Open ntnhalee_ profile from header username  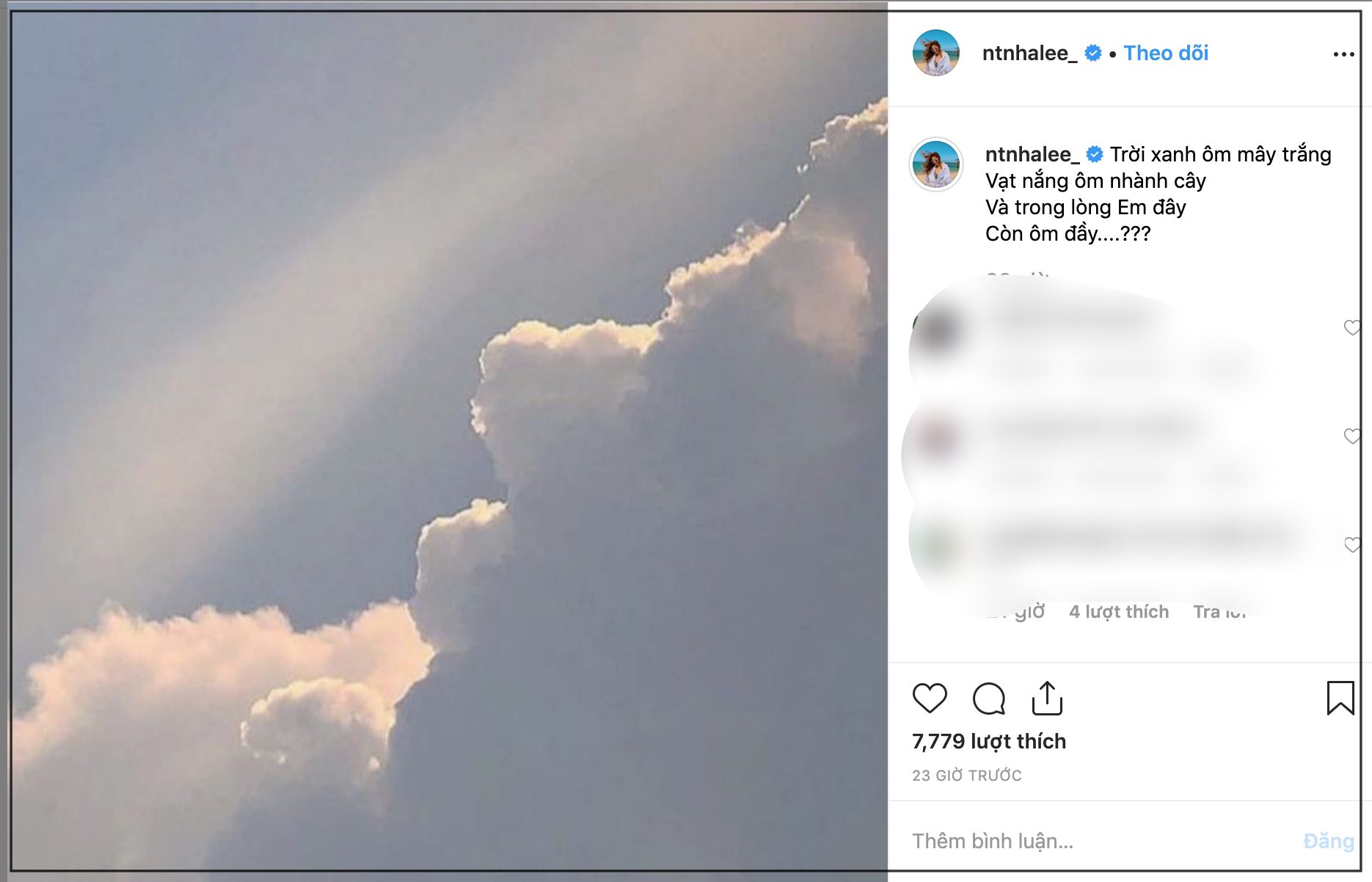[1029, 54]
